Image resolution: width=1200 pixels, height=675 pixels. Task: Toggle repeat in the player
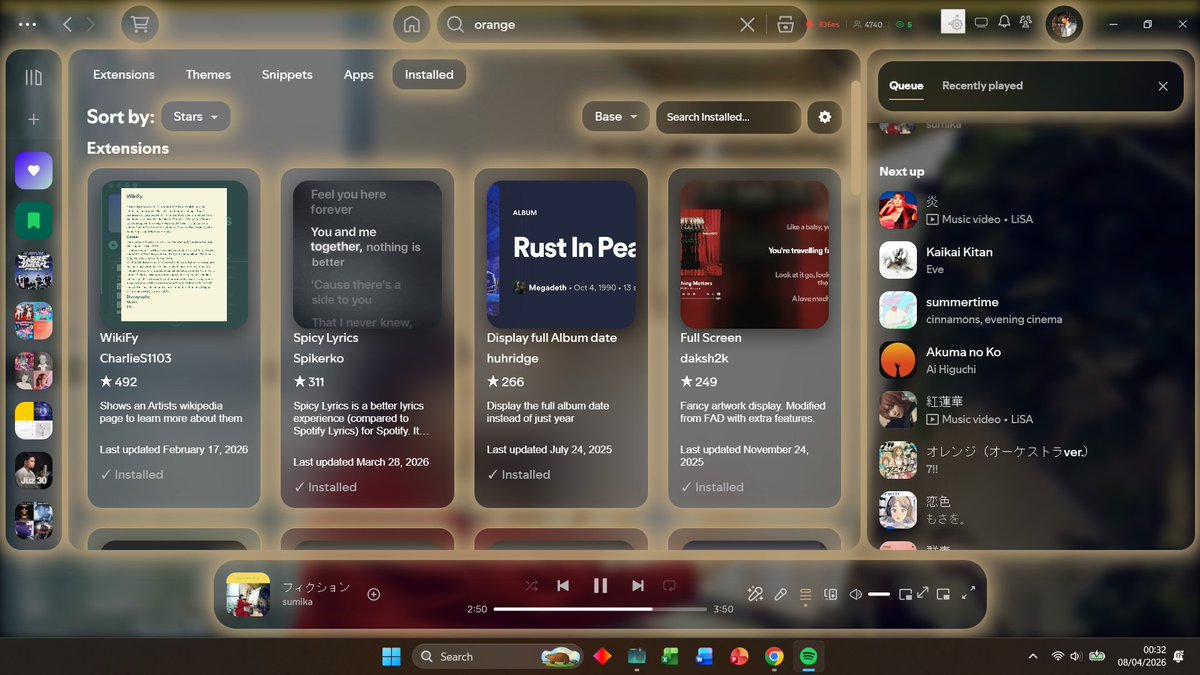tap(669, 585)
